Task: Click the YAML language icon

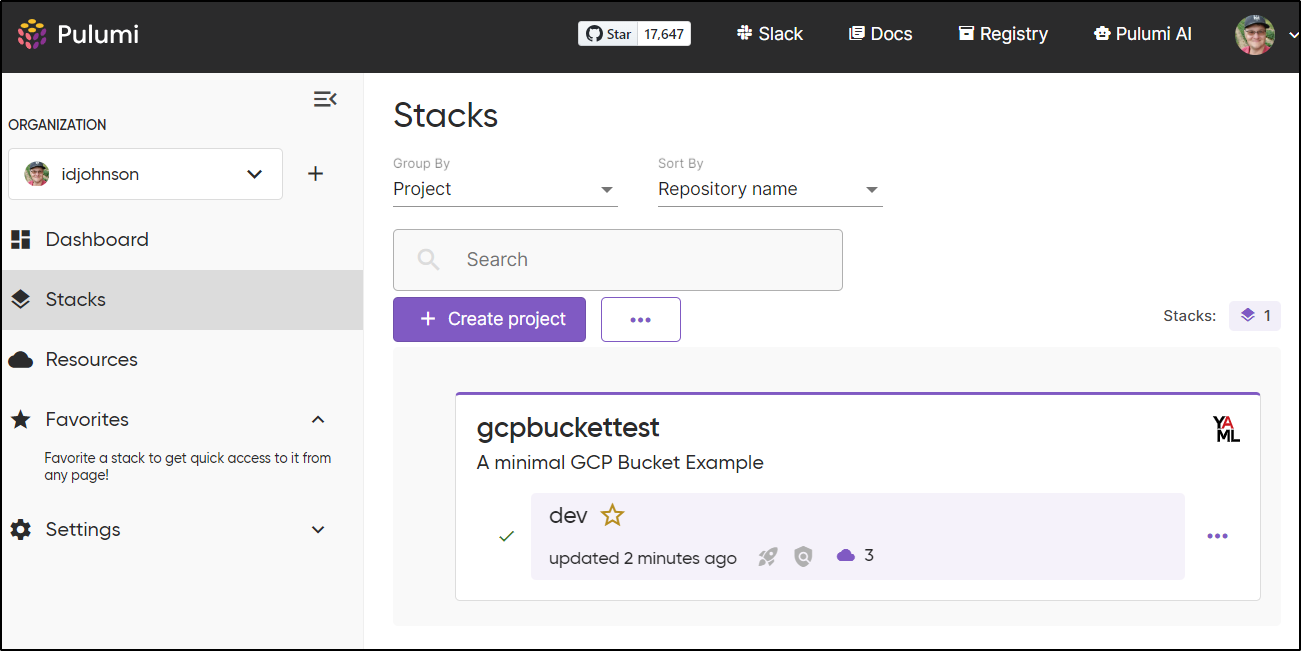Action: (x=1226, y=429)
